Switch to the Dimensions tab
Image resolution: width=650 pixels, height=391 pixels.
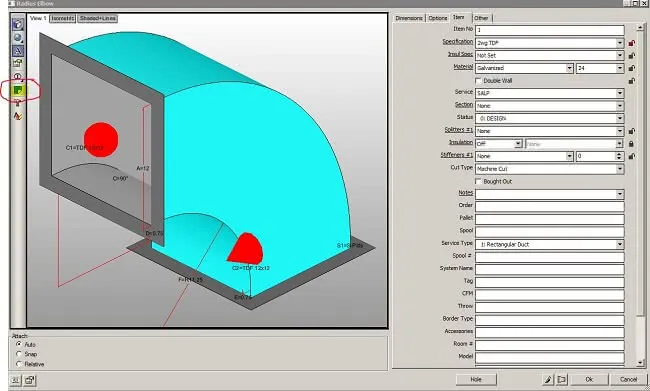click(x=409, y=18)
